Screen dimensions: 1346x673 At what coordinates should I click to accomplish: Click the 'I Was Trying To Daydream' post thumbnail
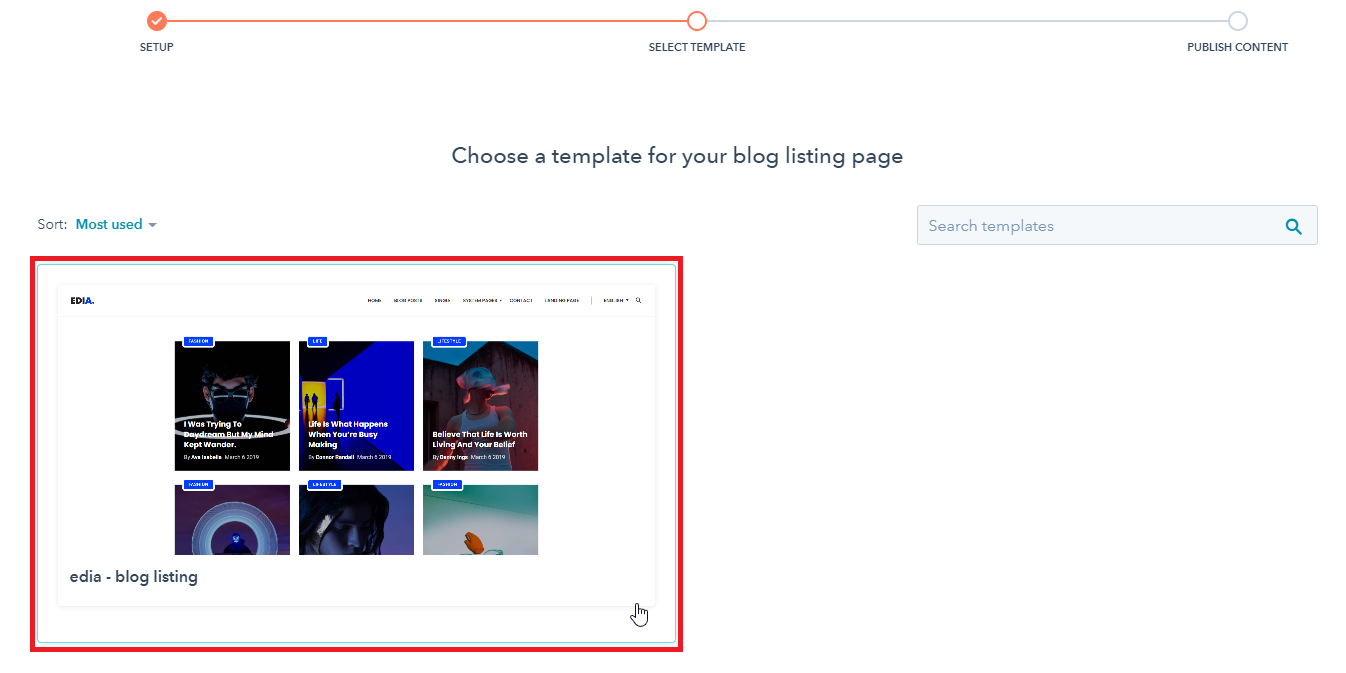coord(232,405)
